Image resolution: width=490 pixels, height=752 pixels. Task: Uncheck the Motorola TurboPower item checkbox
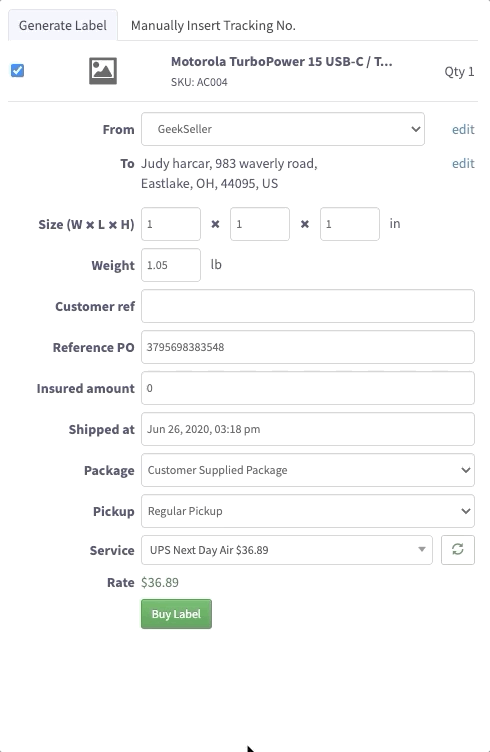coord(18,70)
